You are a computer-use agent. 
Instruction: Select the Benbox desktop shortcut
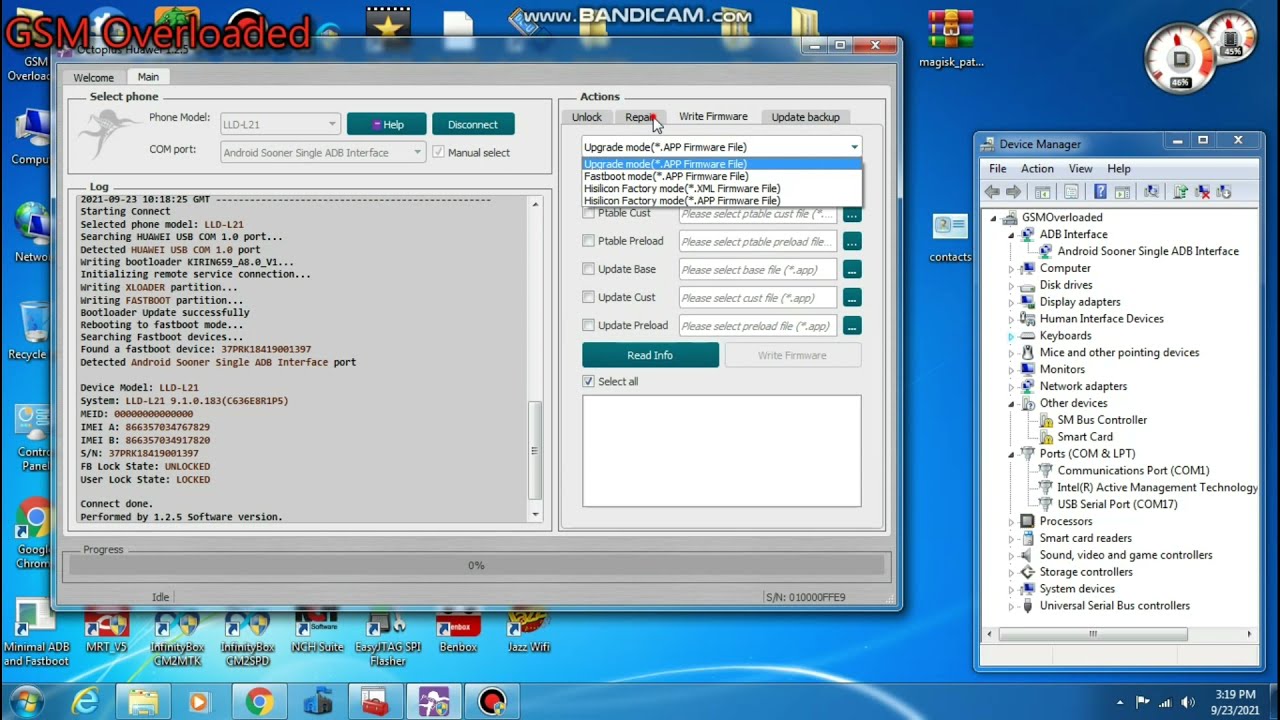pos(458,633)
